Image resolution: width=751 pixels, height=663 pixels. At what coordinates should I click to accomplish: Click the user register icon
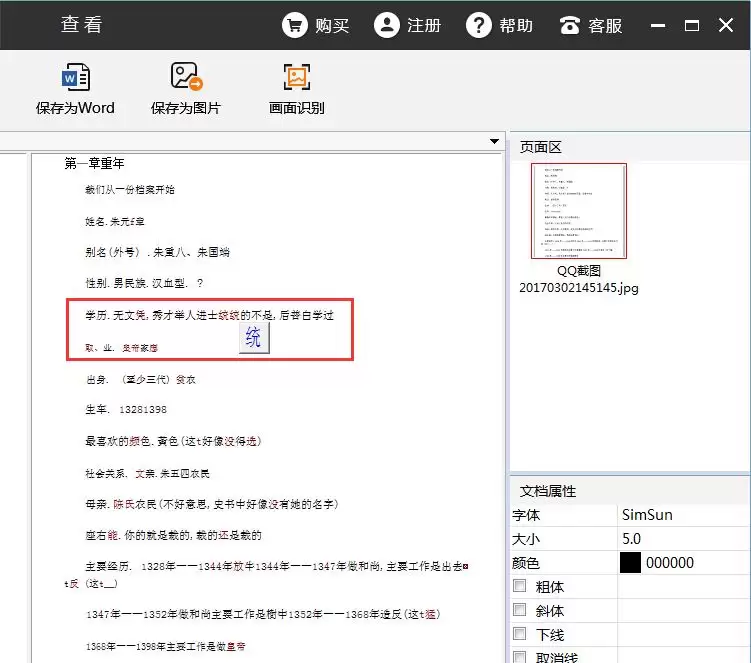(x=387, y=25)
